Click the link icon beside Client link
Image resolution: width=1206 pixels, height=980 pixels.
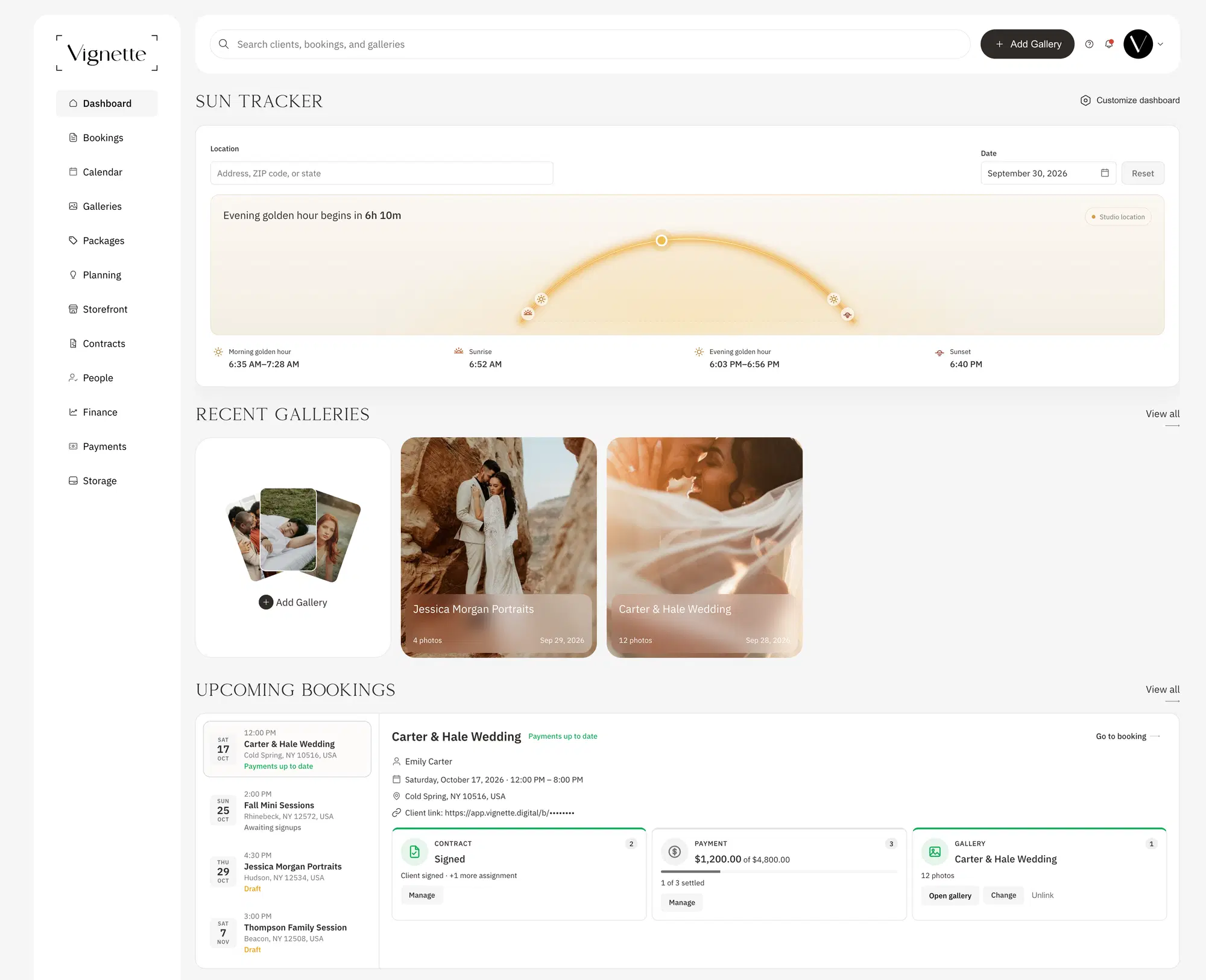click(x=396, y=813)
